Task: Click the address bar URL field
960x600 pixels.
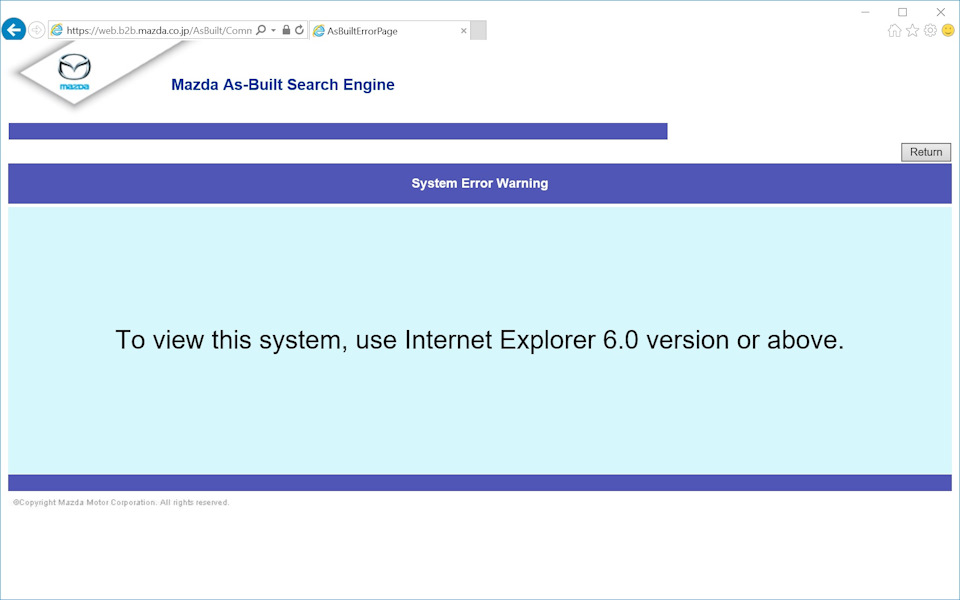Action: pos(159,31)
